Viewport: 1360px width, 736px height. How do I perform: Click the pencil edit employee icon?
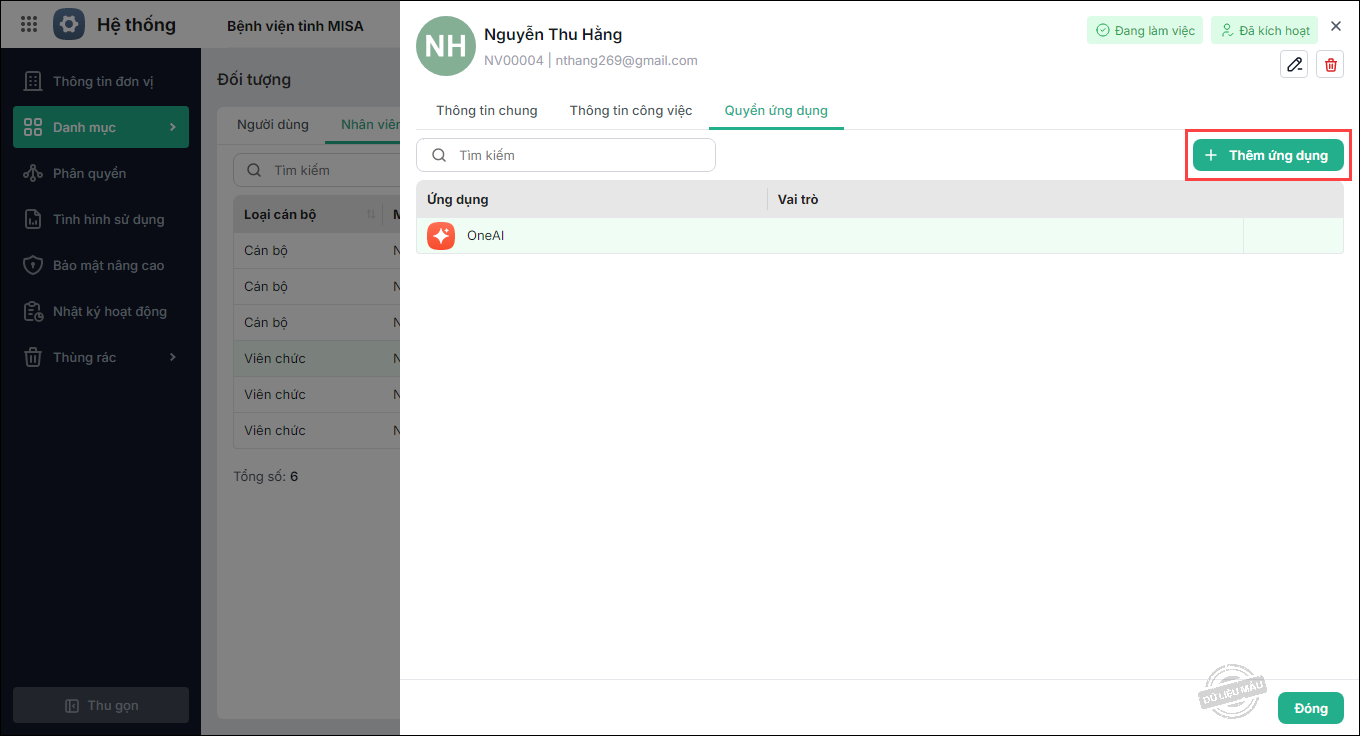[1294, 64]
